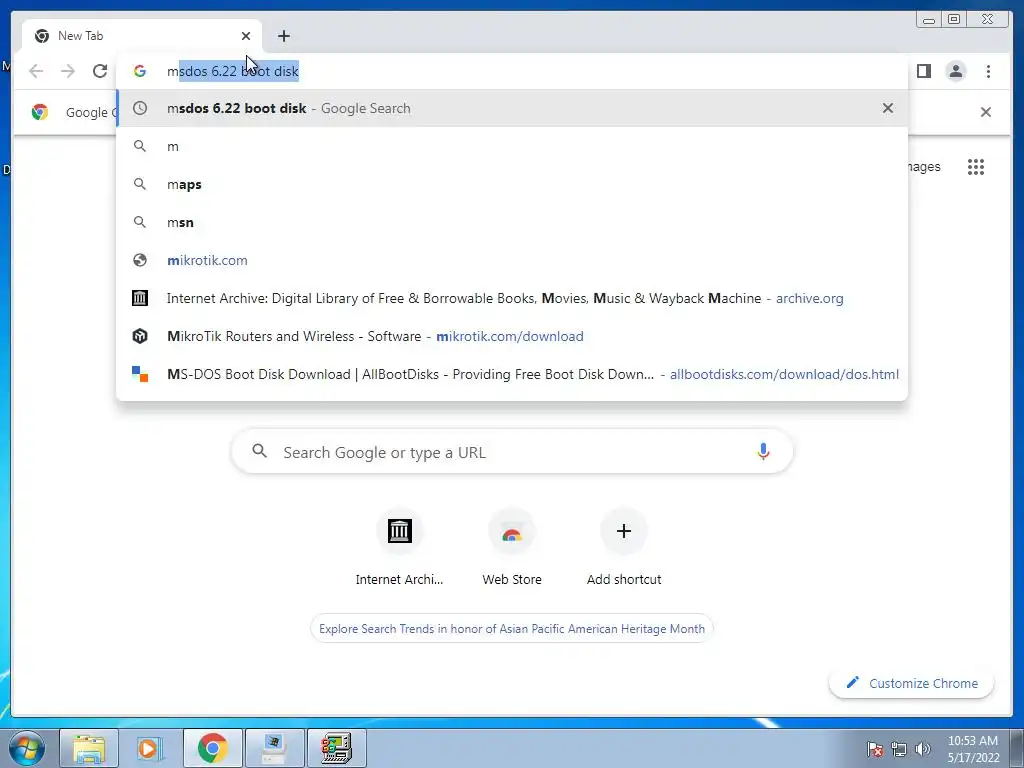The width and height of the screenshot is (1024, 768).
Task: Select the single letter m suggestion
Action: [x=512, y=146]
